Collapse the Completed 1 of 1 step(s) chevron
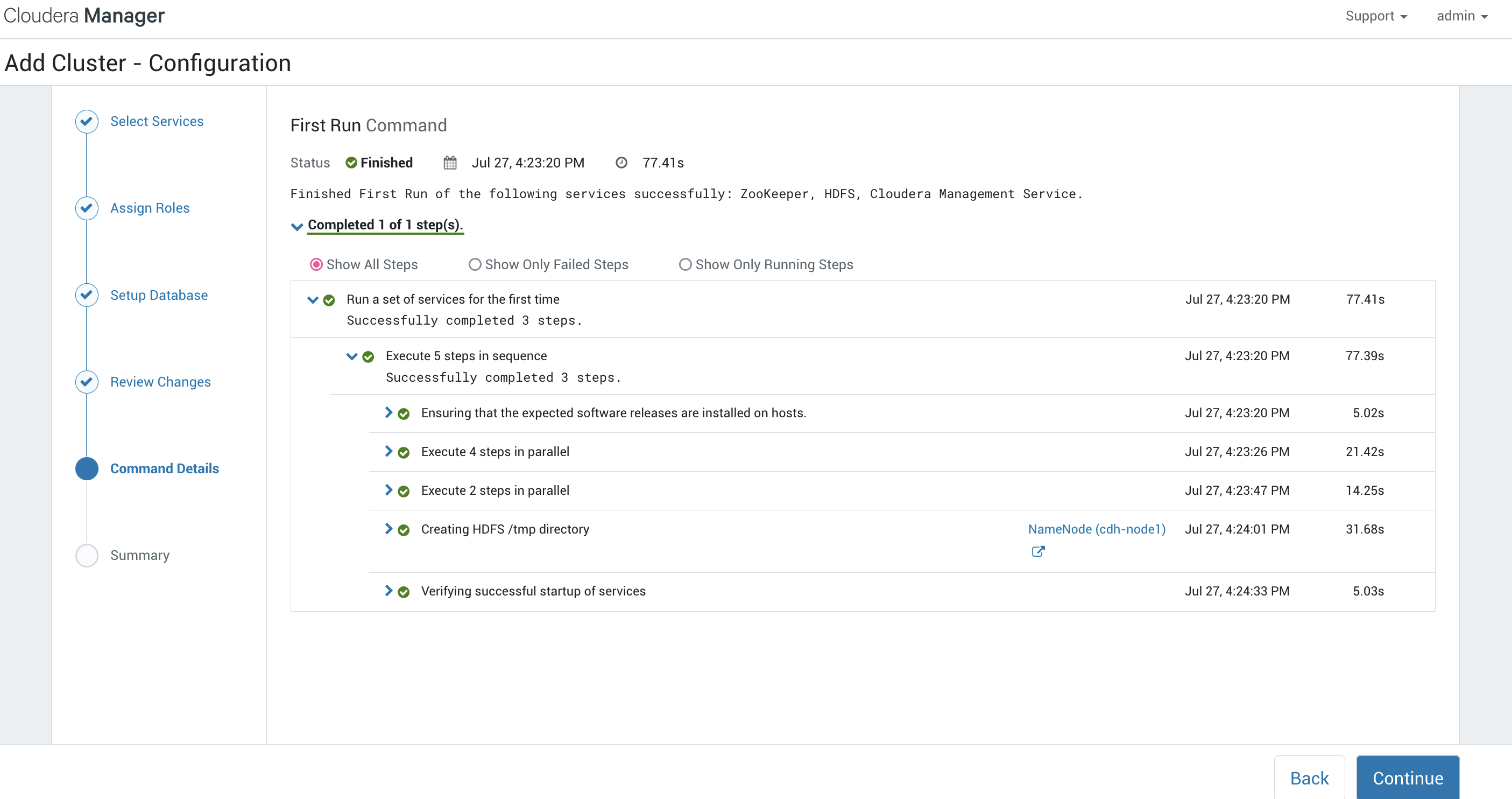 297,227
